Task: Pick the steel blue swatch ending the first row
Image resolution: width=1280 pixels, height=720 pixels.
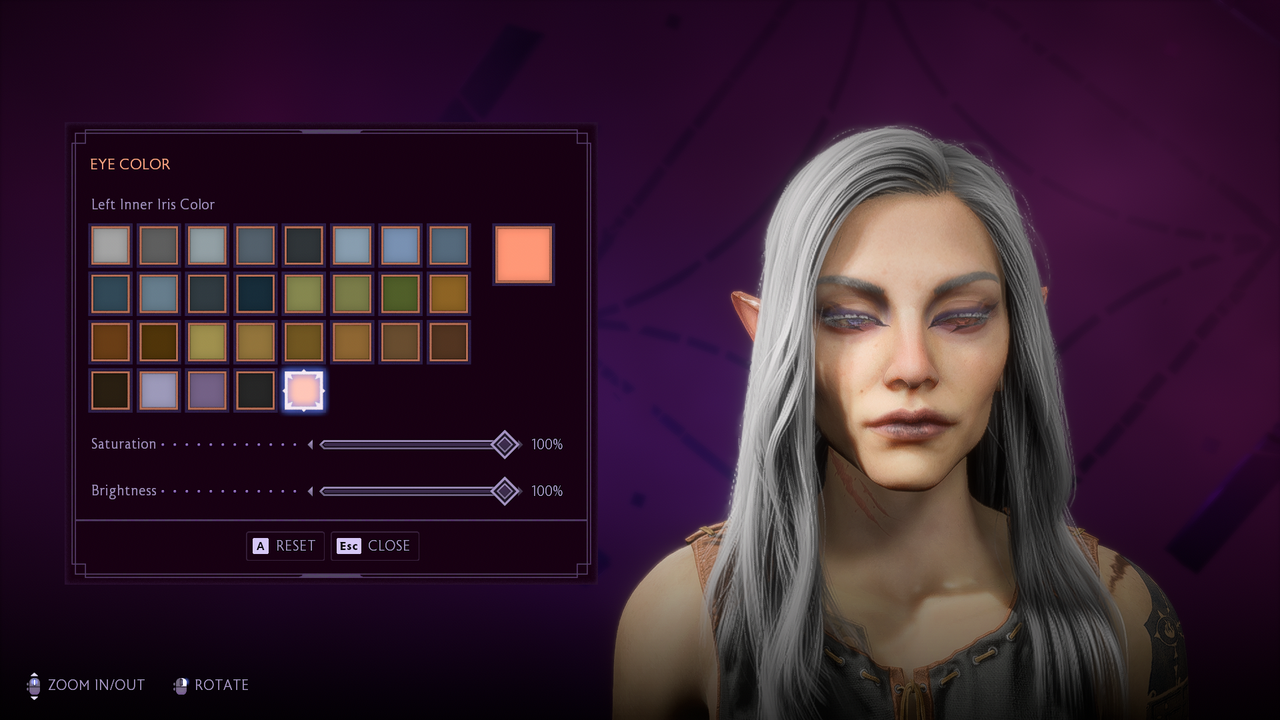Action: pyautogui.click(x=448, y=245)
